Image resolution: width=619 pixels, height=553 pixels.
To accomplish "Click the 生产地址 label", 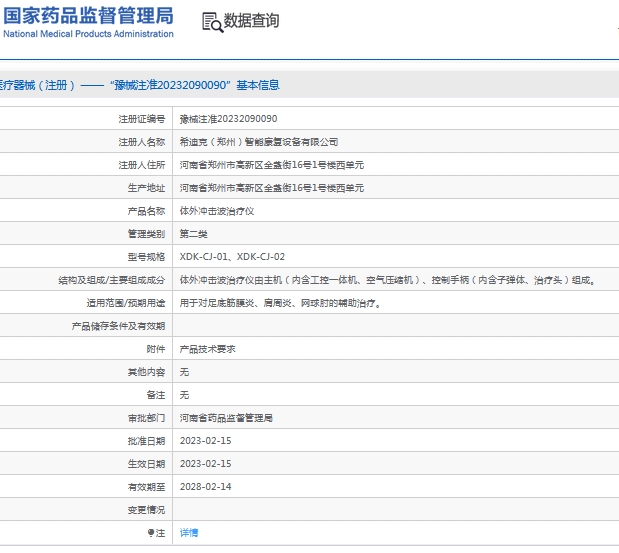I will (x=146, y=188).
